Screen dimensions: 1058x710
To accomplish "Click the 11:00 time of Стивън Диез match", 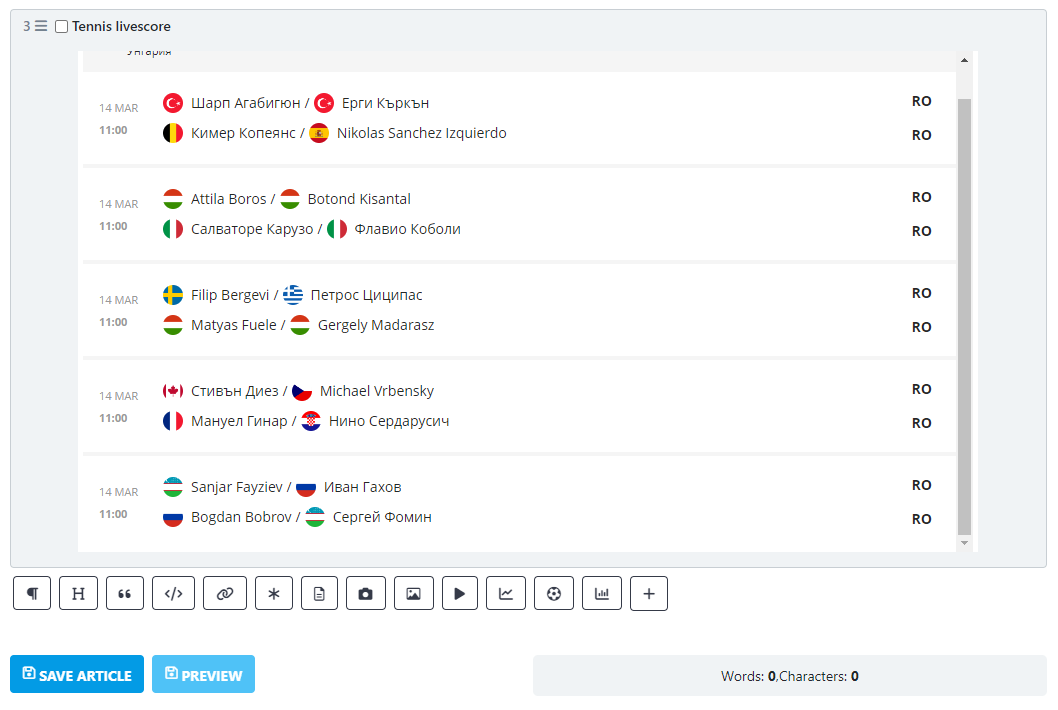I will click(x=113, y=418).
